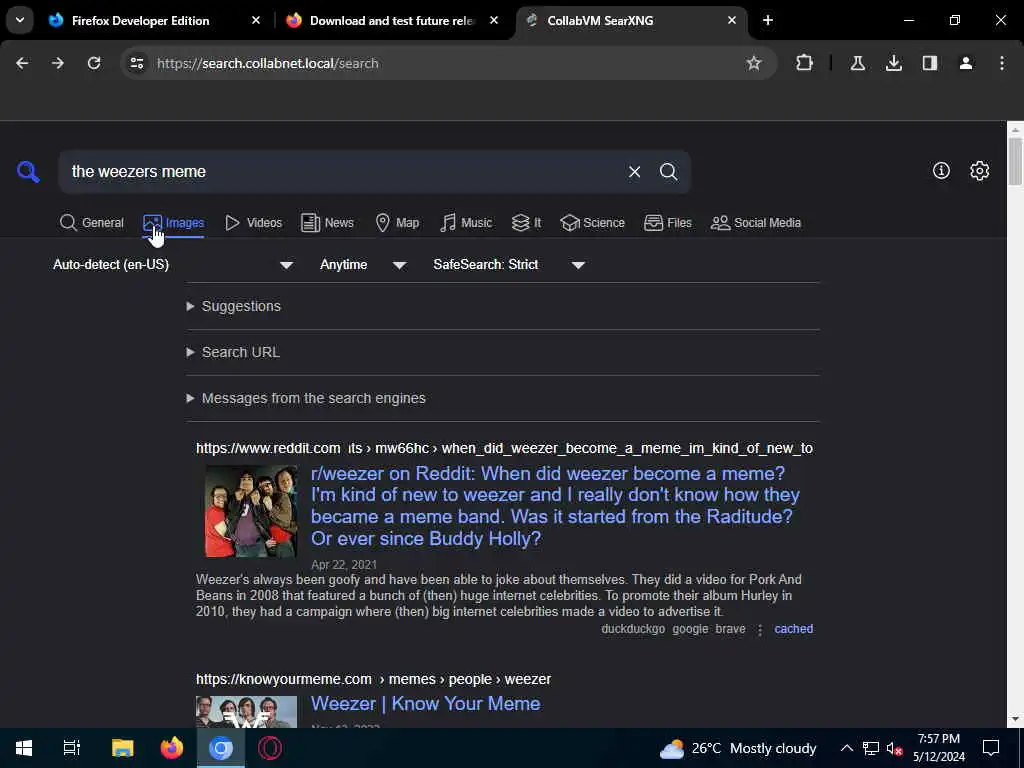
Task: Launch Firefox from the taskbar
Action: [x=172, y=748]
